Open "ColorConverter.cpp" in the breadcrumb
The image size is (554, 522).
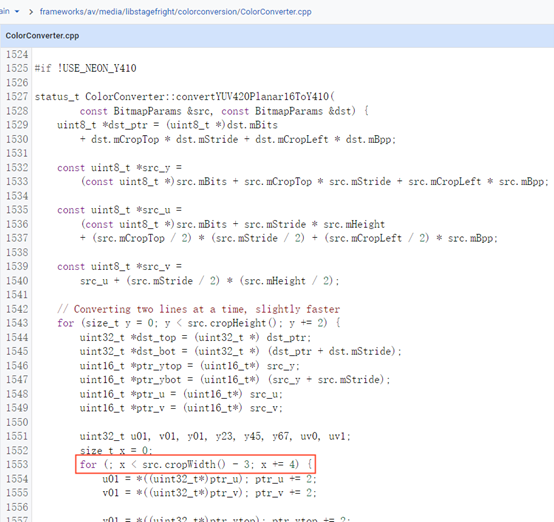(x=276, y=12)
